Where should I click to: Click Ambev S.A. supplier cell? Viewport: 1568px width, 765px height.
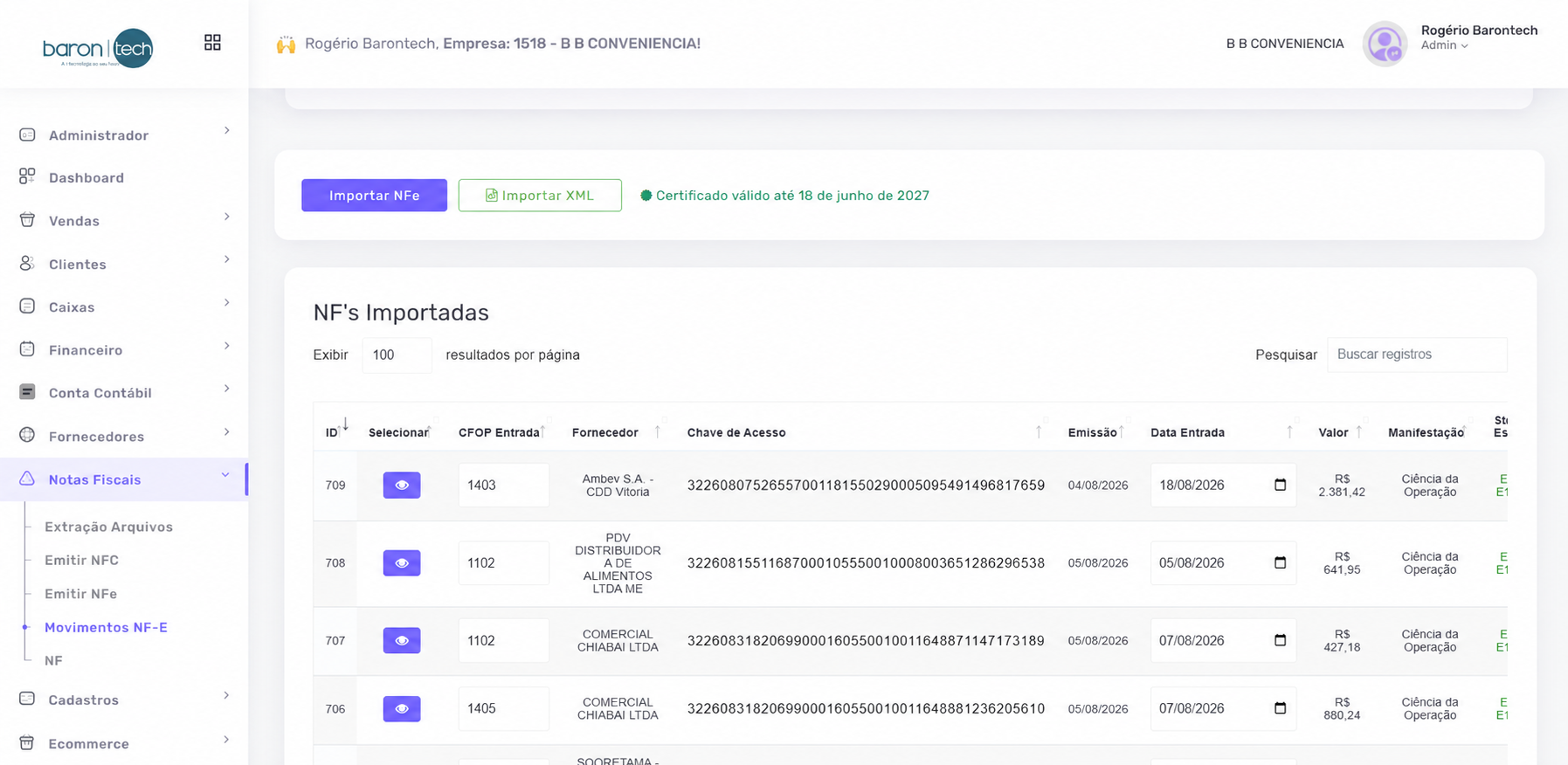(618, 486)
